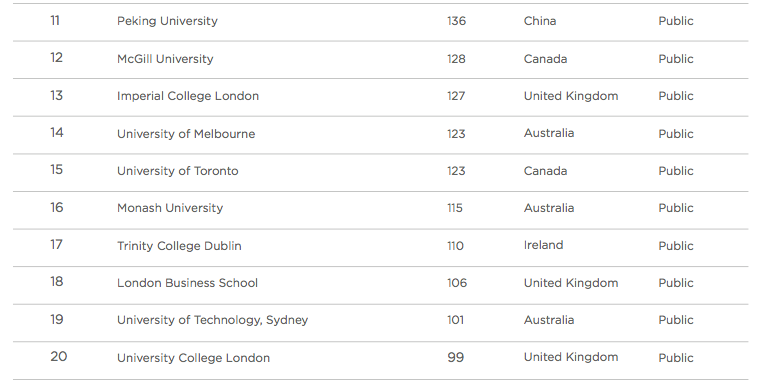Select McGill University in the list

pyautogui.click(x=165, y=59)
